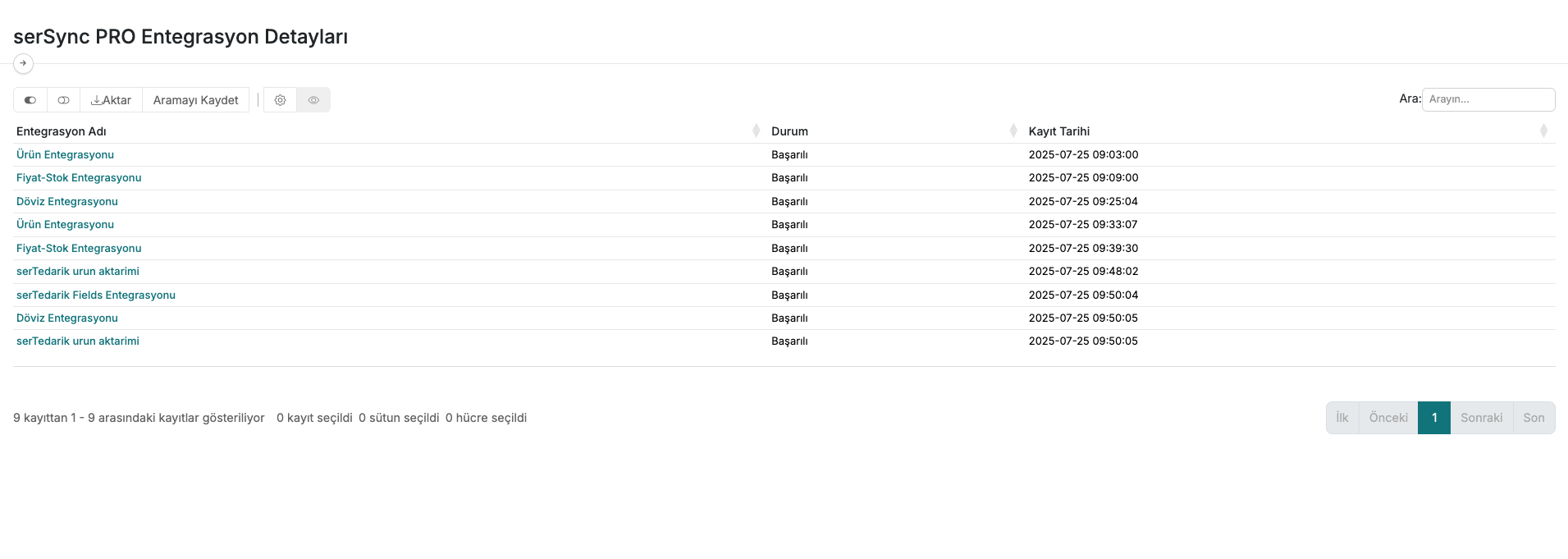1568x559 pixels.
Task: Select page 1 in pagination
Action: (1434, 418)
